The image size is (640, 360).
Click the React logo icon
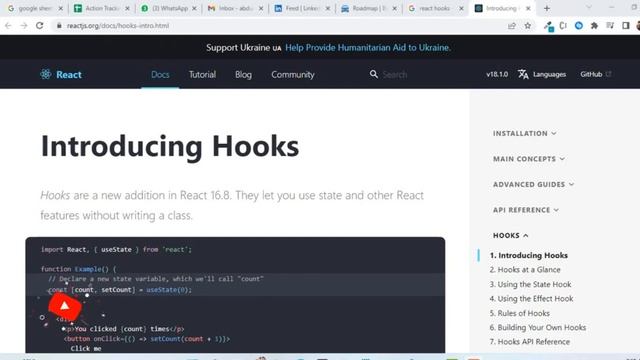click(x=46, y=74)
